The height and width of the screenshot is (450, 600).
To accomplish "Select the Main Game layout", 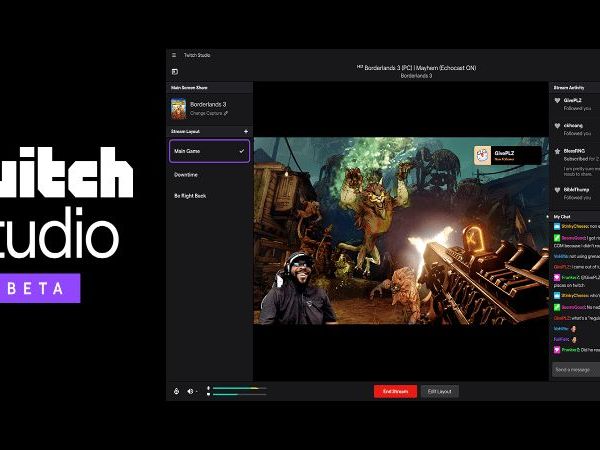I will [209, 151].
